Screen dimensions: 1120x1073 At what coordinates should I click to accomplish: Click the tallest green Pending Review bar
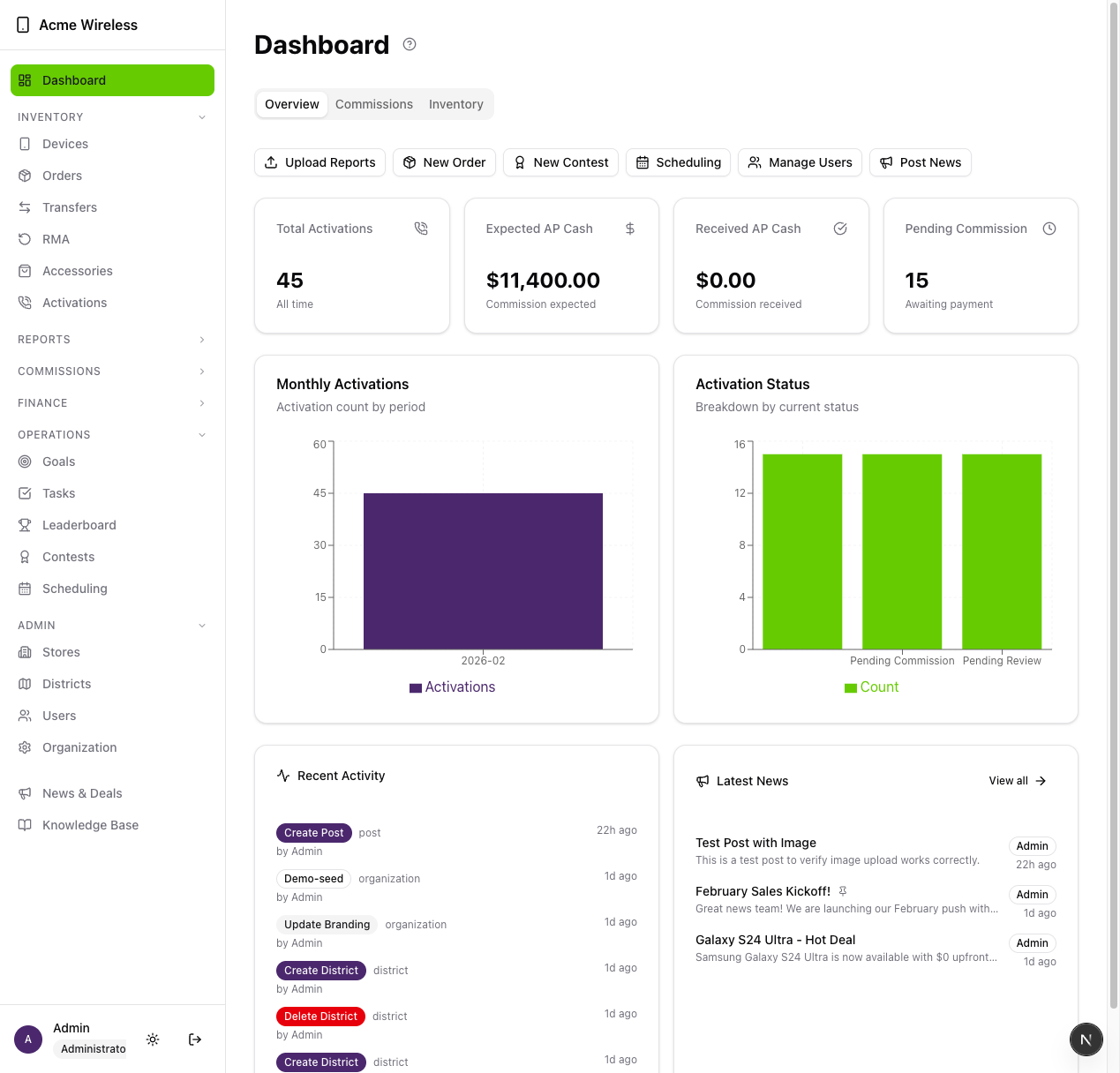[x=1002, y=552]
